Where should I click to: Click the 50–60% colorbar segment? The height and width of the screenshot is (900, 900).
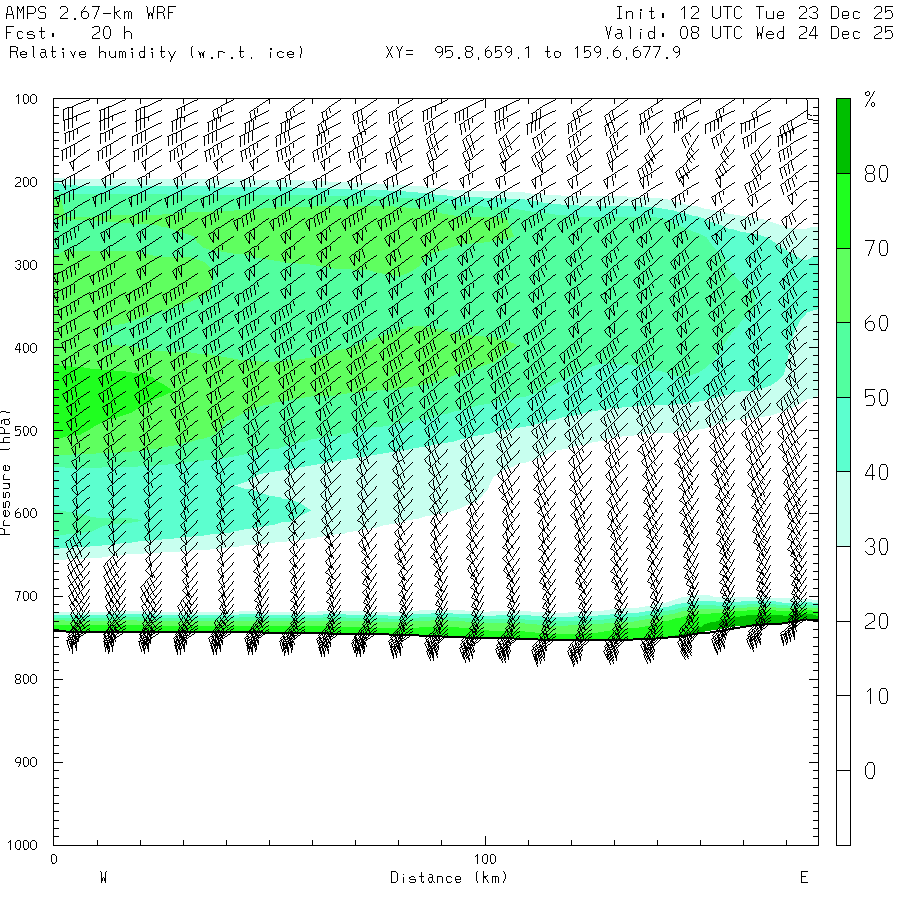coord(843,360)
